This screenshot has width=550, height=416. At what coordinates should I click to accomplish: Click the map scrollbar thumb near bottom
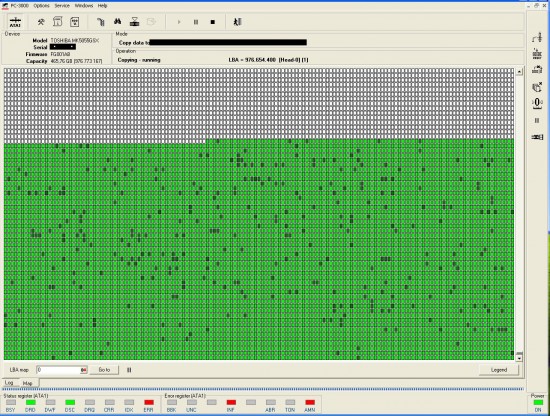[x=519, y=353]
